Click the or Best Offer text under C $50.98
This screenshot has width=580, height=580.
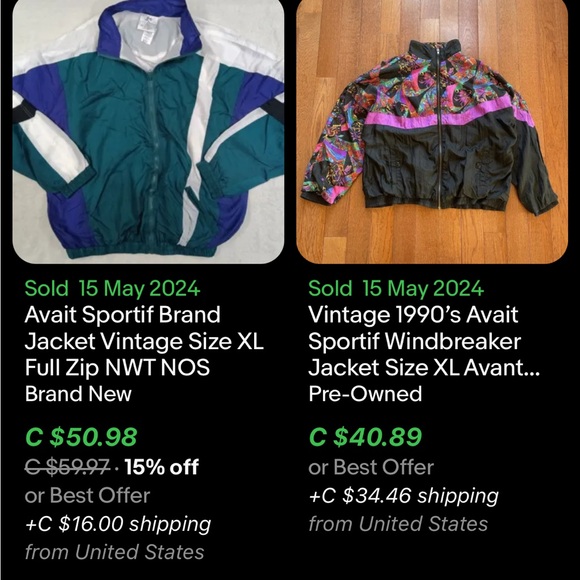click(88, 495)
